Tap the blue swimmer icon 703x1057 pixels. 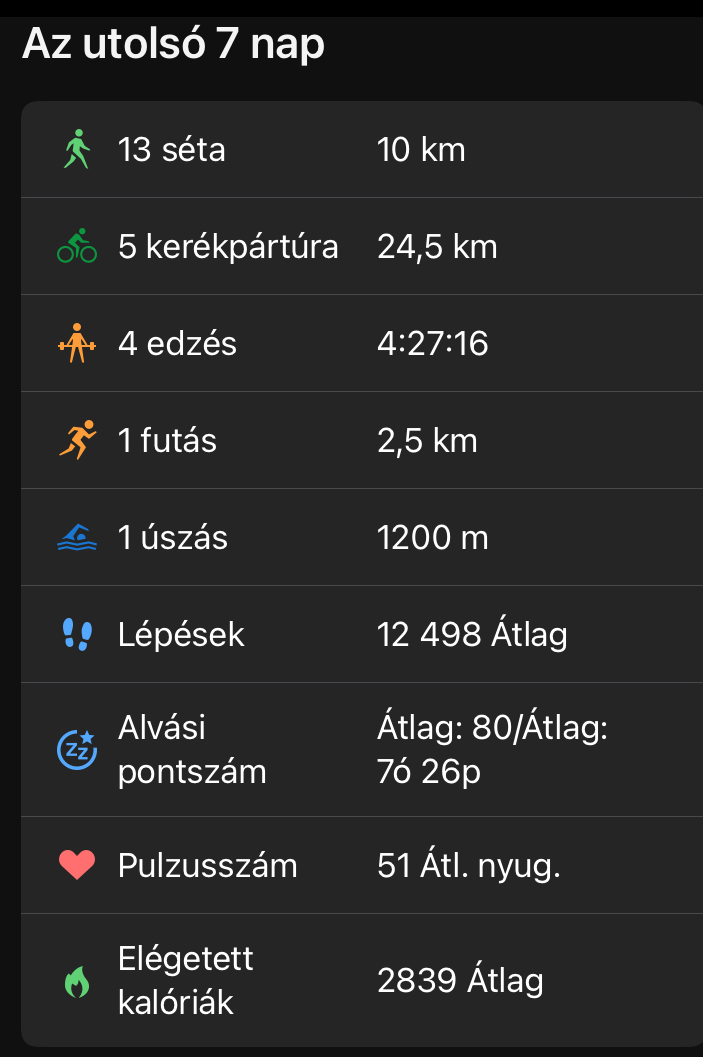[x=76, y=538]
